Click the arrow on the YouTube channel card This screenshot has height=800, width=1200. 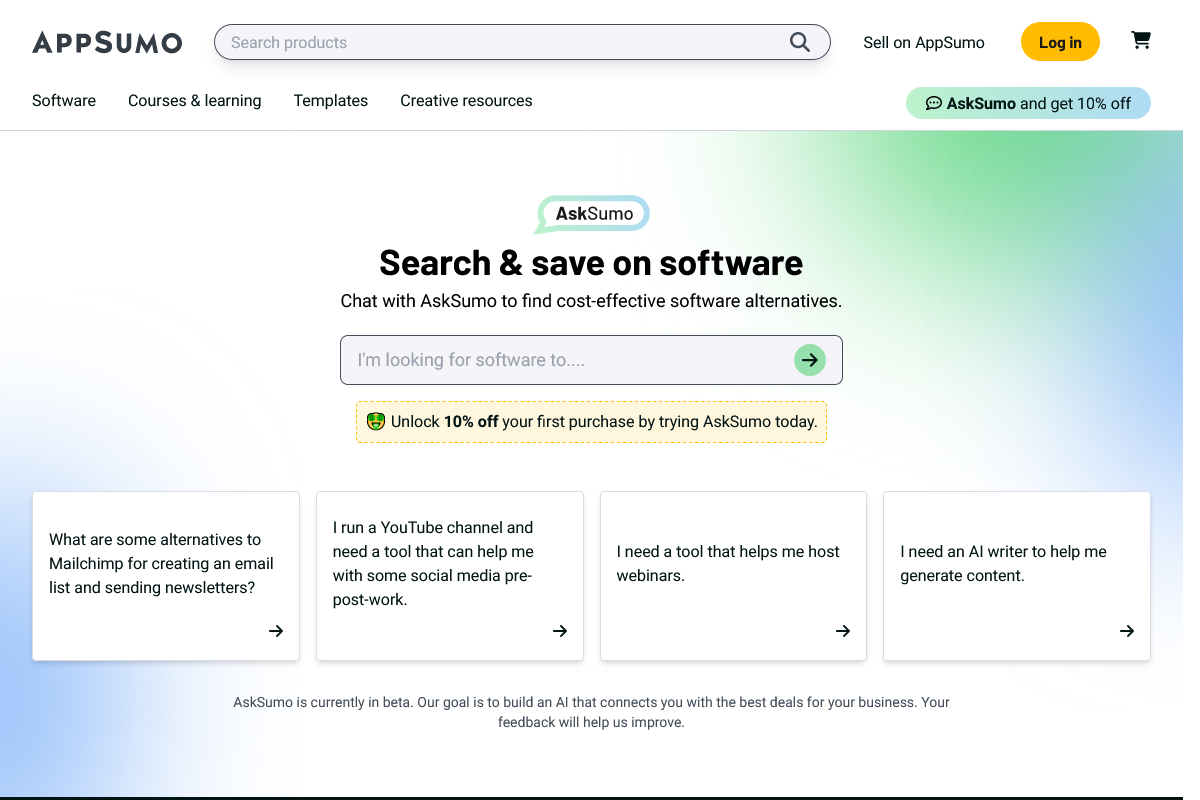click(559, 631)
